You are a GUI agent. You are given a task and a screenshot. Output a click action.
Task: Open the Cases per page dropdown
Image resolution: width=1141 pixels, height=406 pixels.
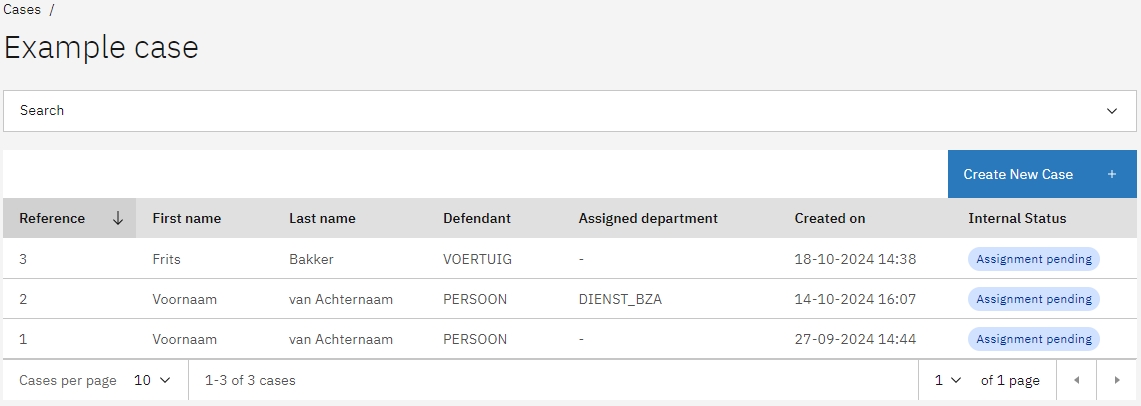pos(153,381)
